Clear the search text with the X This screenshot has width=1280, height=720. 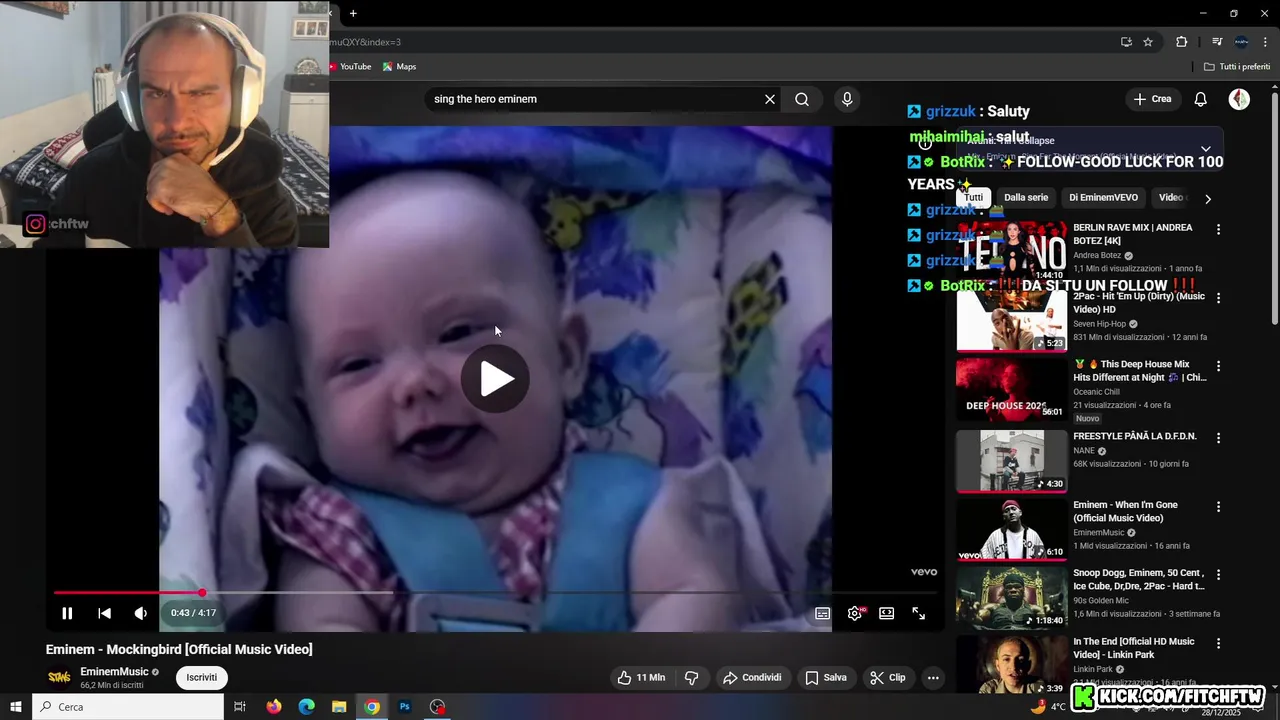pyautogui.click(x=770, y=99)
